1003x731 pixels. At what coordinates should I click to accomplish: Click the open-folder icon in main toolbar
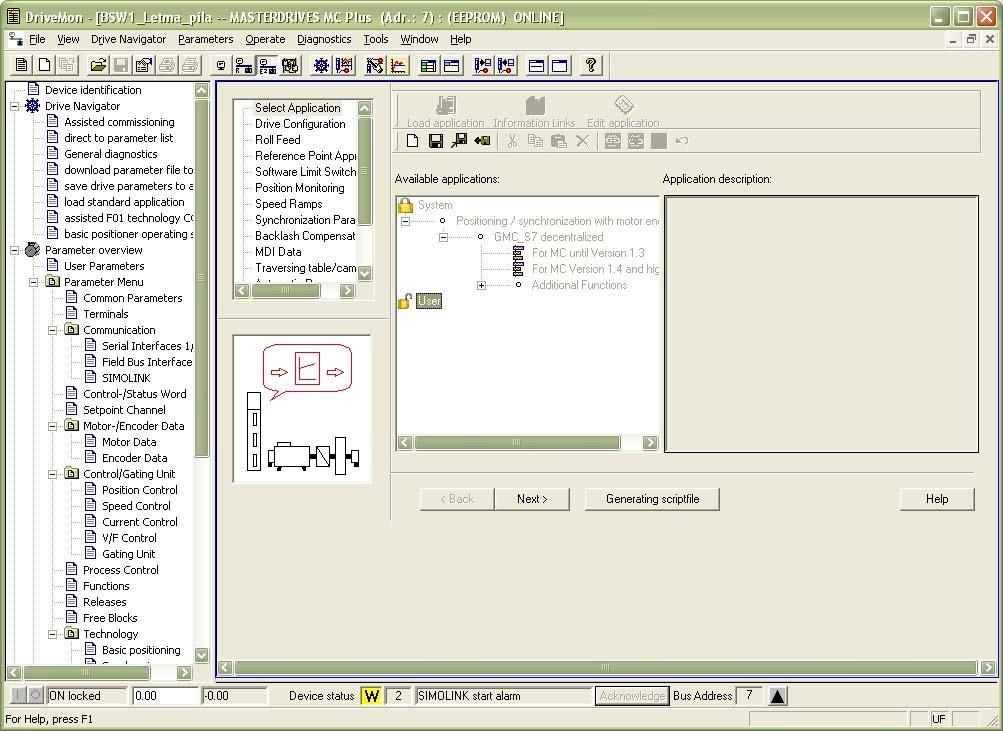click(98, 65)
